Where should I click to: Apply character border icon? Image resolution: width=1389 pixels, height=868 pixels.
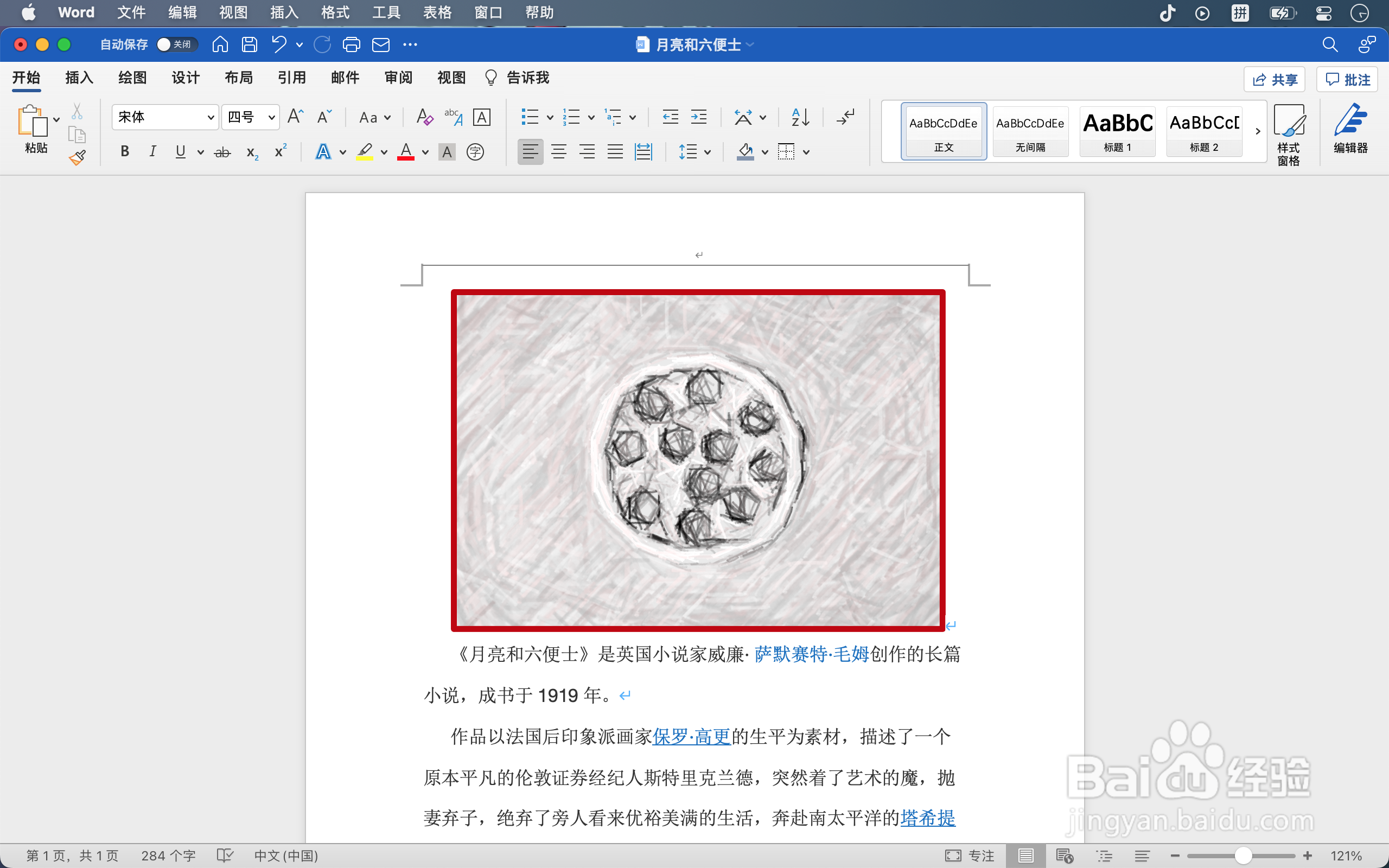(482, 117)
